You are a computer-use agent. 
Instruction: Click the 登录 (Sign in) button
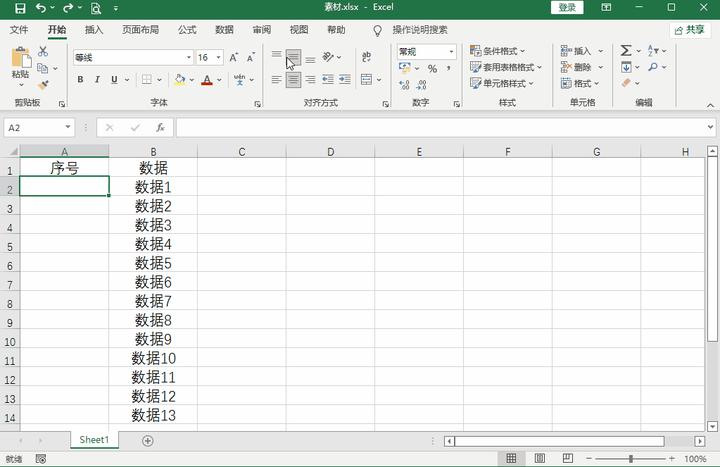[567, 7]
